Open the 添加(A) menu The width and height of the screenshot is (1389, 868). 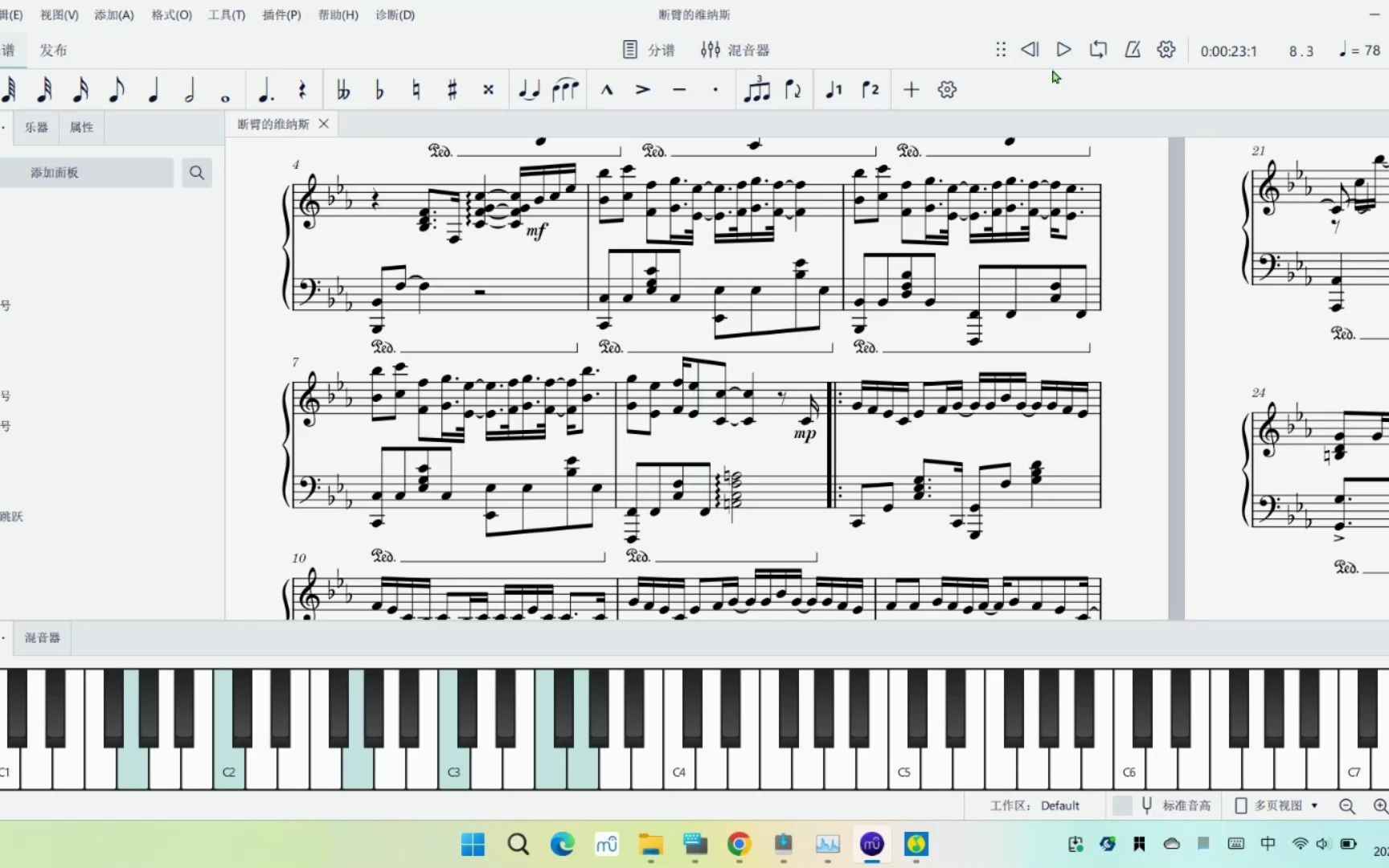(x=114, y=14)
